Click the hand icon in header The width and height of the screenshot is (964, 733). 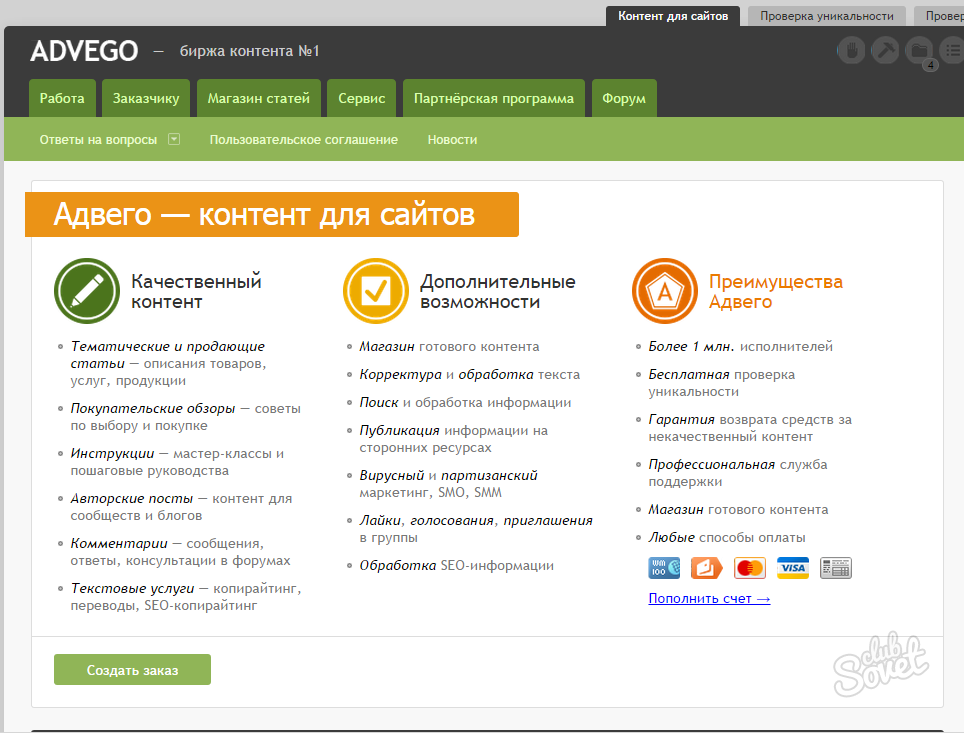(x=851, y=50)
